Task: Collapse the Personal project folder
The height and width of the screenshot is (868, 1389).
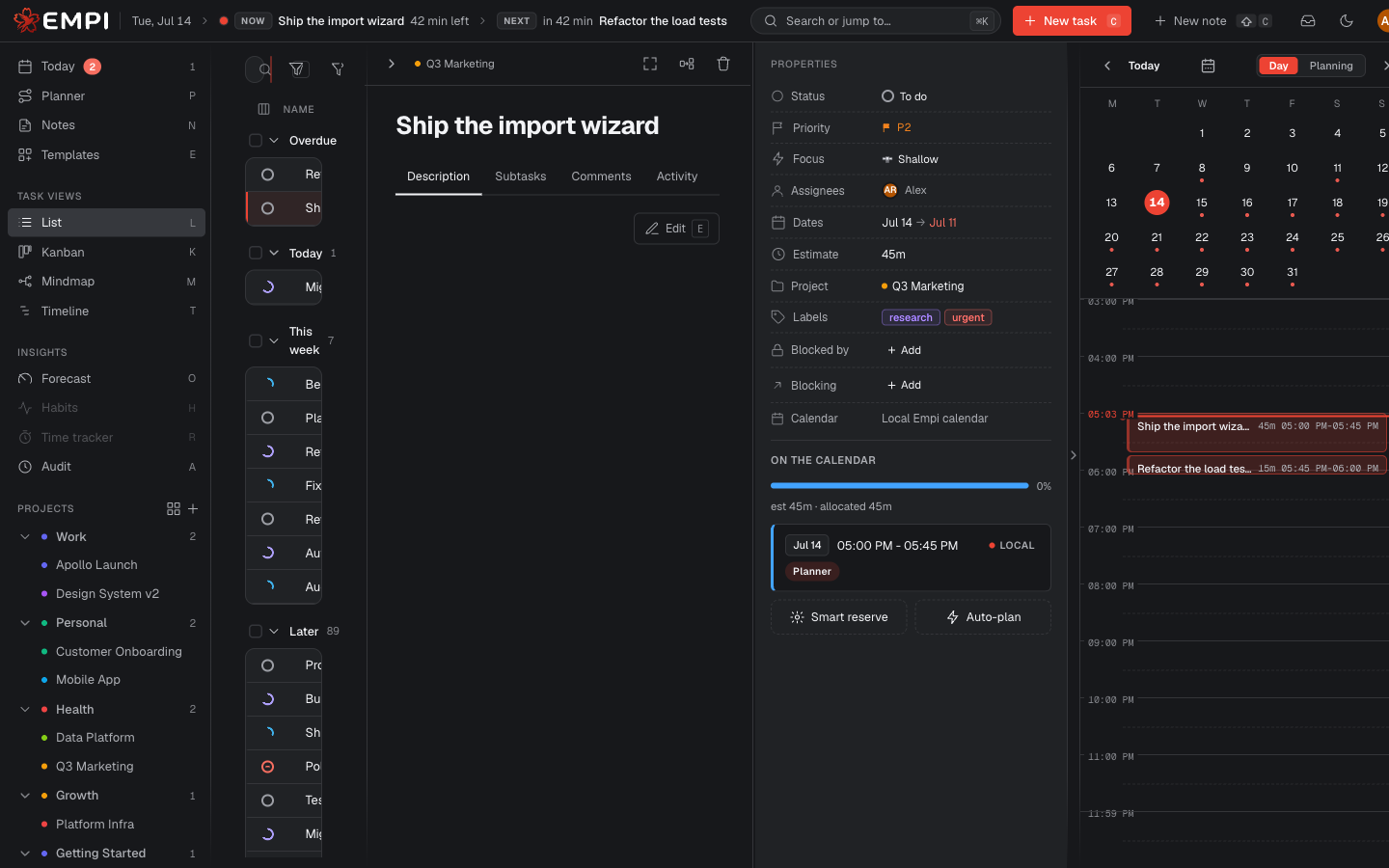Action: 25,623
